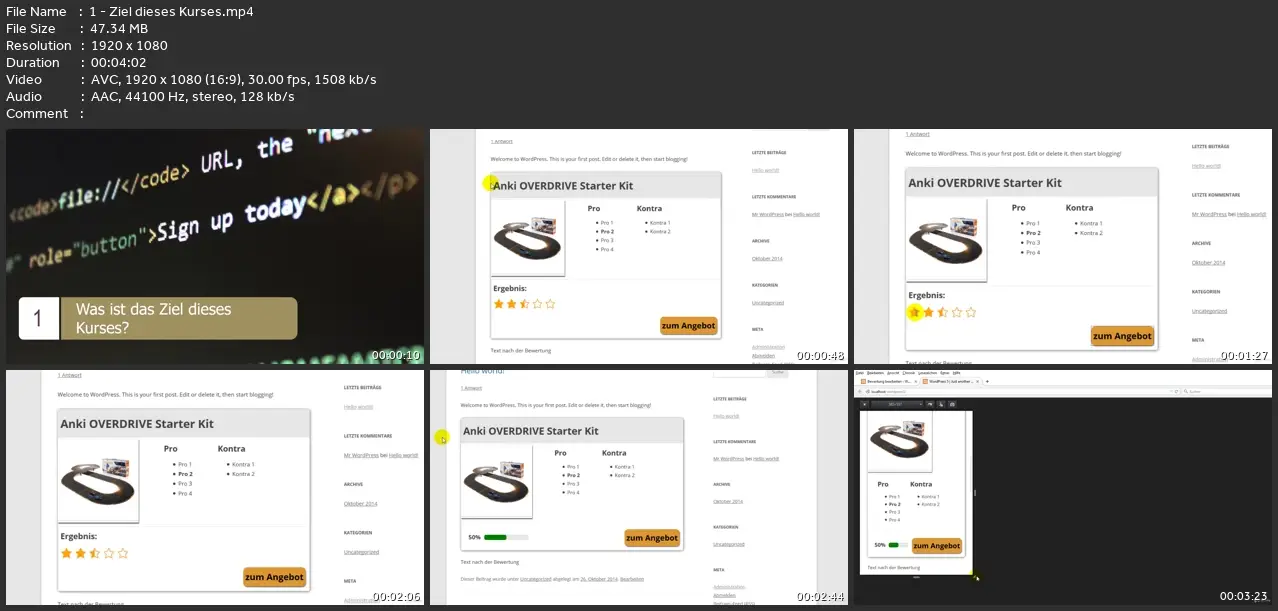Open 'Mr WordPress' link in the 00:02:44 frame
Viewport: 1278px width, 611px height.
(x=729, y=458)
